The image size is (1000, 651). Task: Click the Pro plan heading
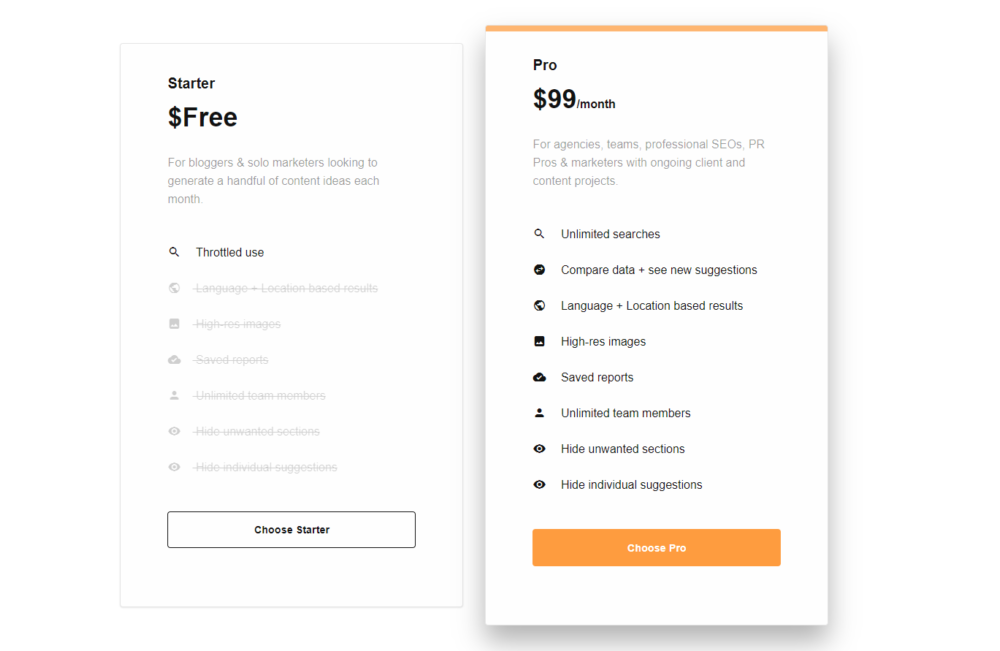[545, 65]
